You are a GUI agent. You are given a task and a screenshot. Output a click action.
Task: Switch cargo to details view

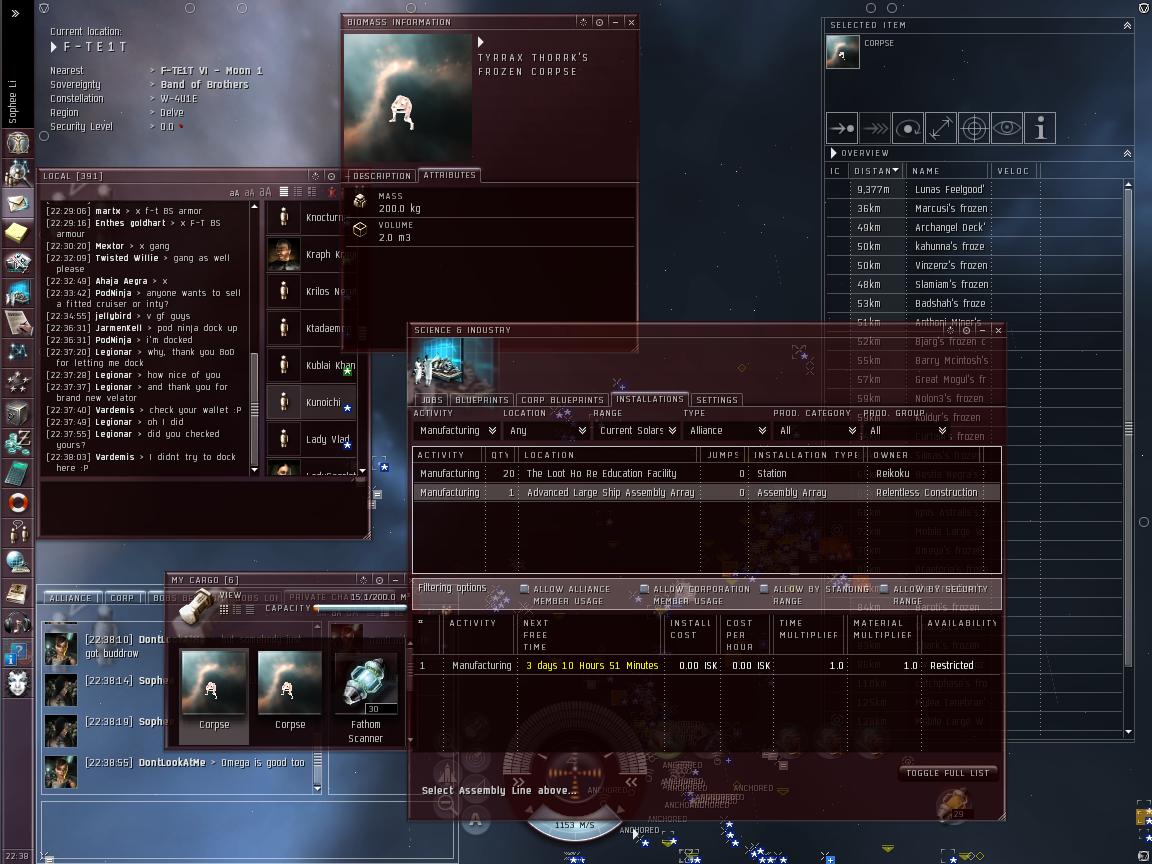[237, 610]
